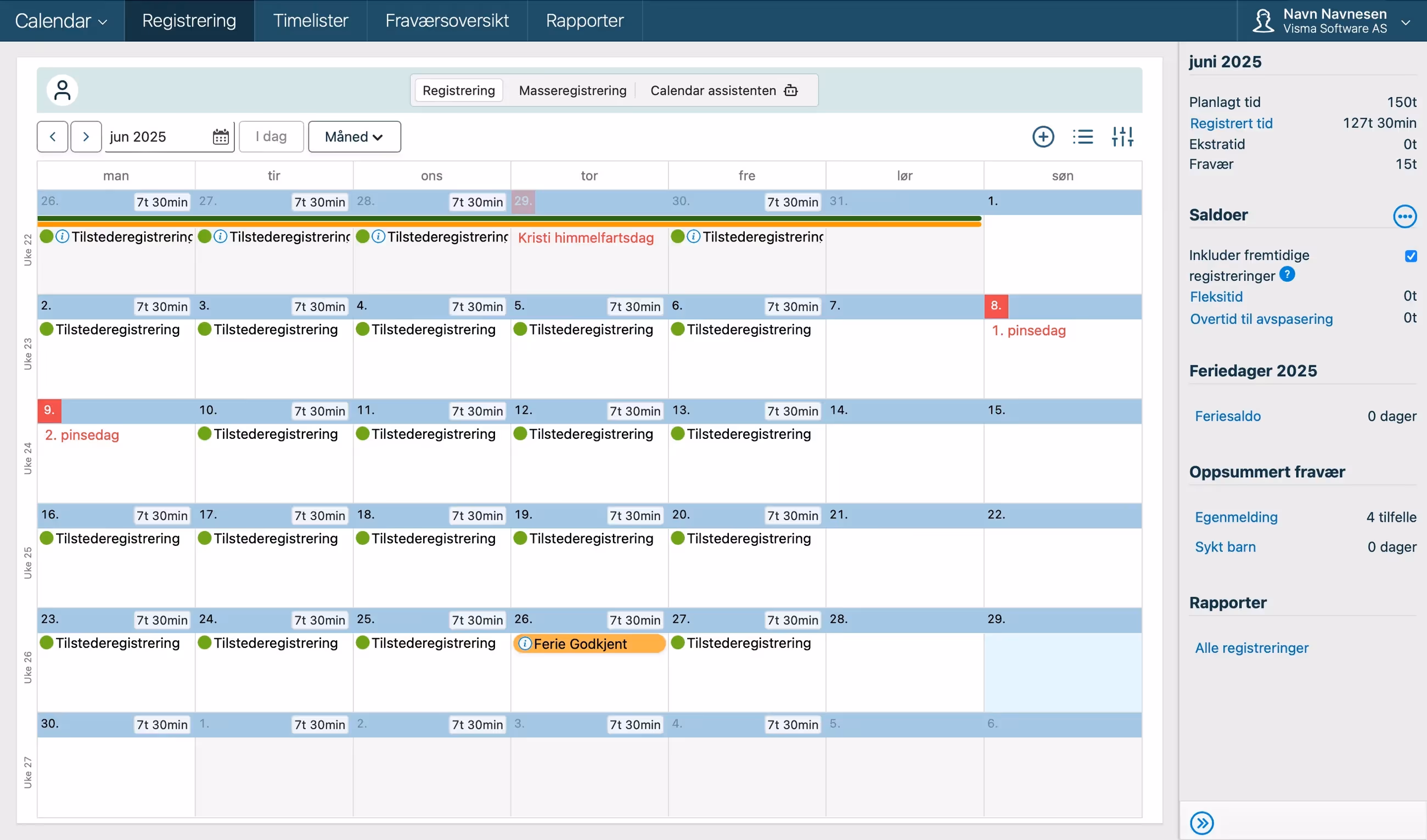Expand the Måned view dropdown

[354, 137]
